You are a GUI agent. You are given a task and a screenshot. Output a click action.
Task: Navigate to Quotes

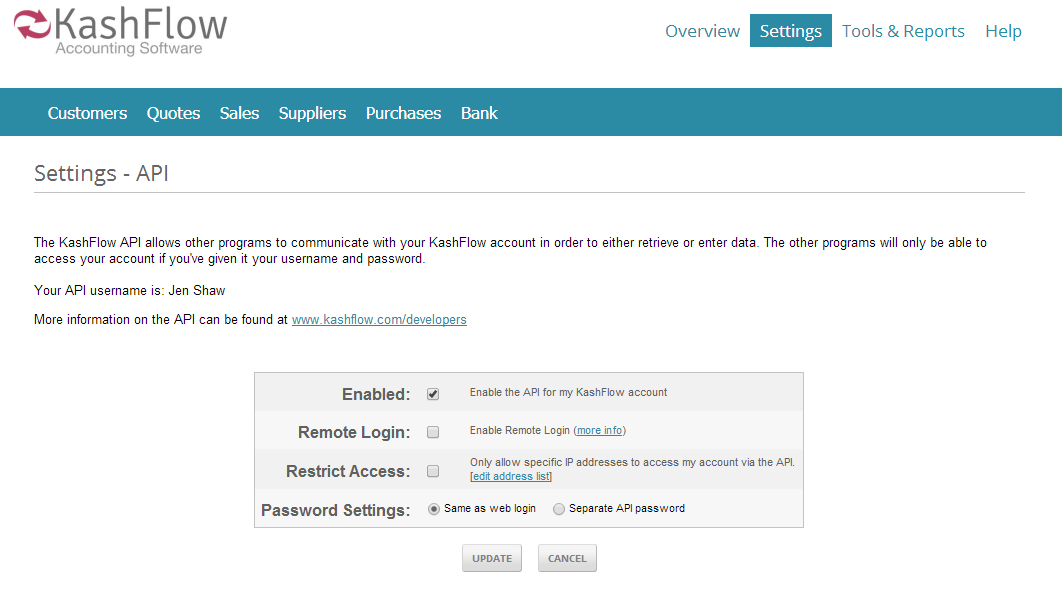[173, 113]
